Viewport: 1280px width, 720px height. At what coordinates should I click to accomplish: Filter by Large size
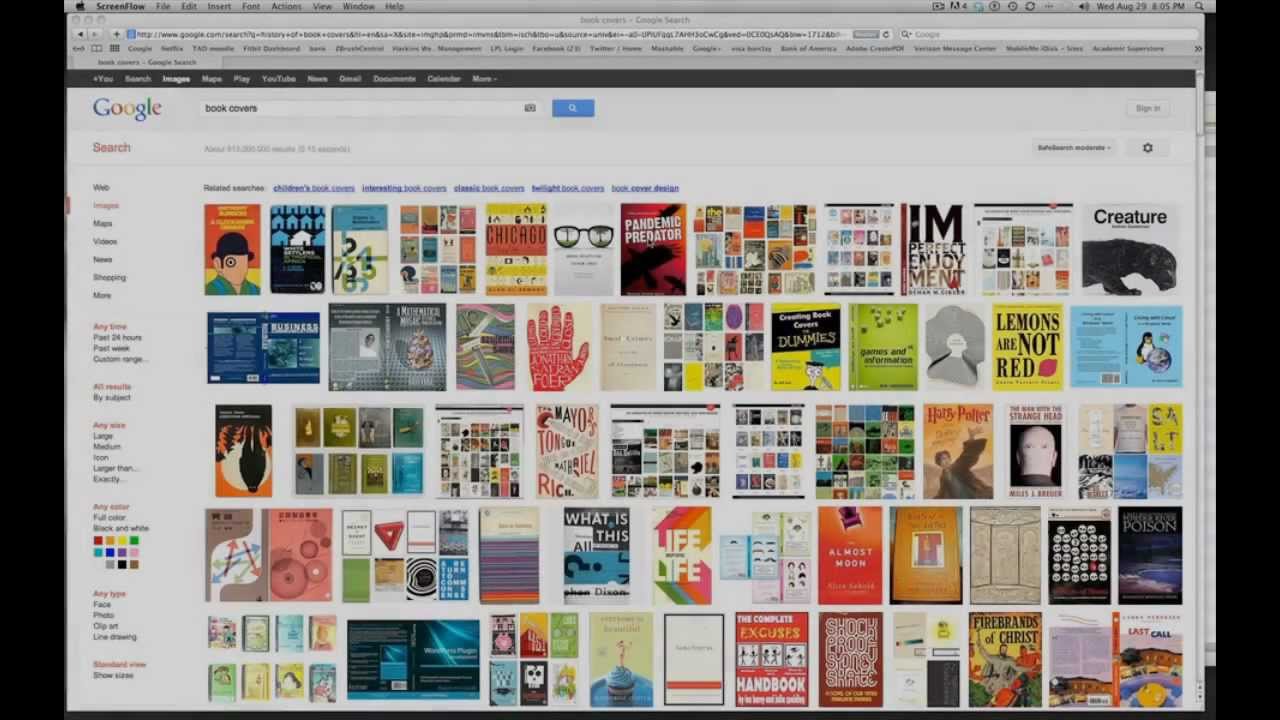[103, 437]
